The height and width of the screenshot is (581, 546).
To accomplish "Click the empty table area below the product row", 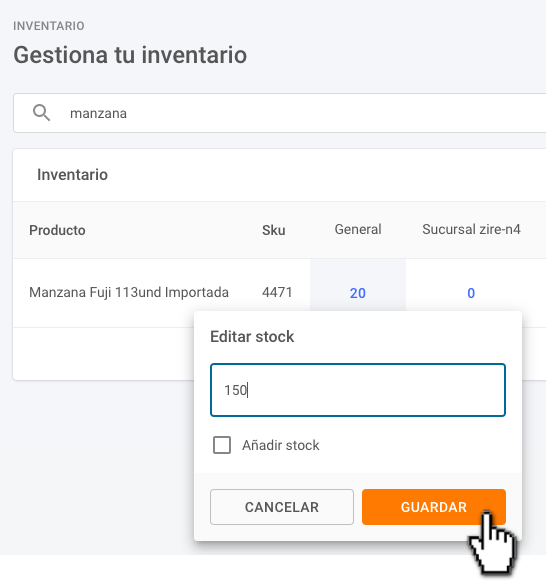I will pyautogui.click(x=103, y=353).
